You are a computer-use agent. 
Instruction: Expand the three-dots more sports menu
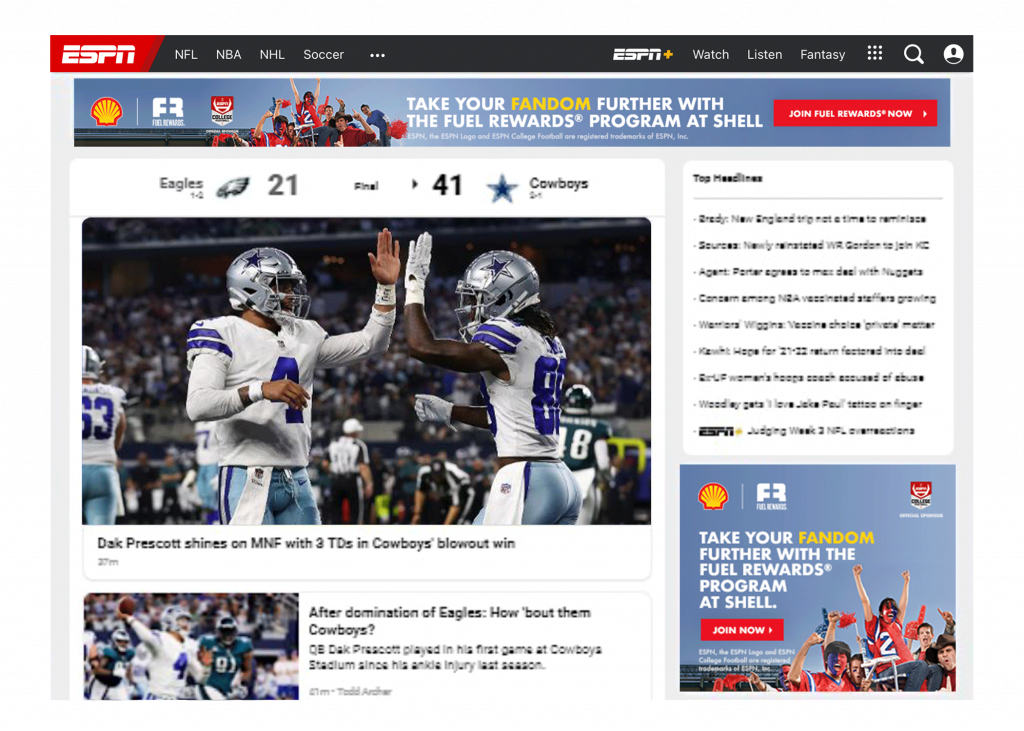coord(377,55)
